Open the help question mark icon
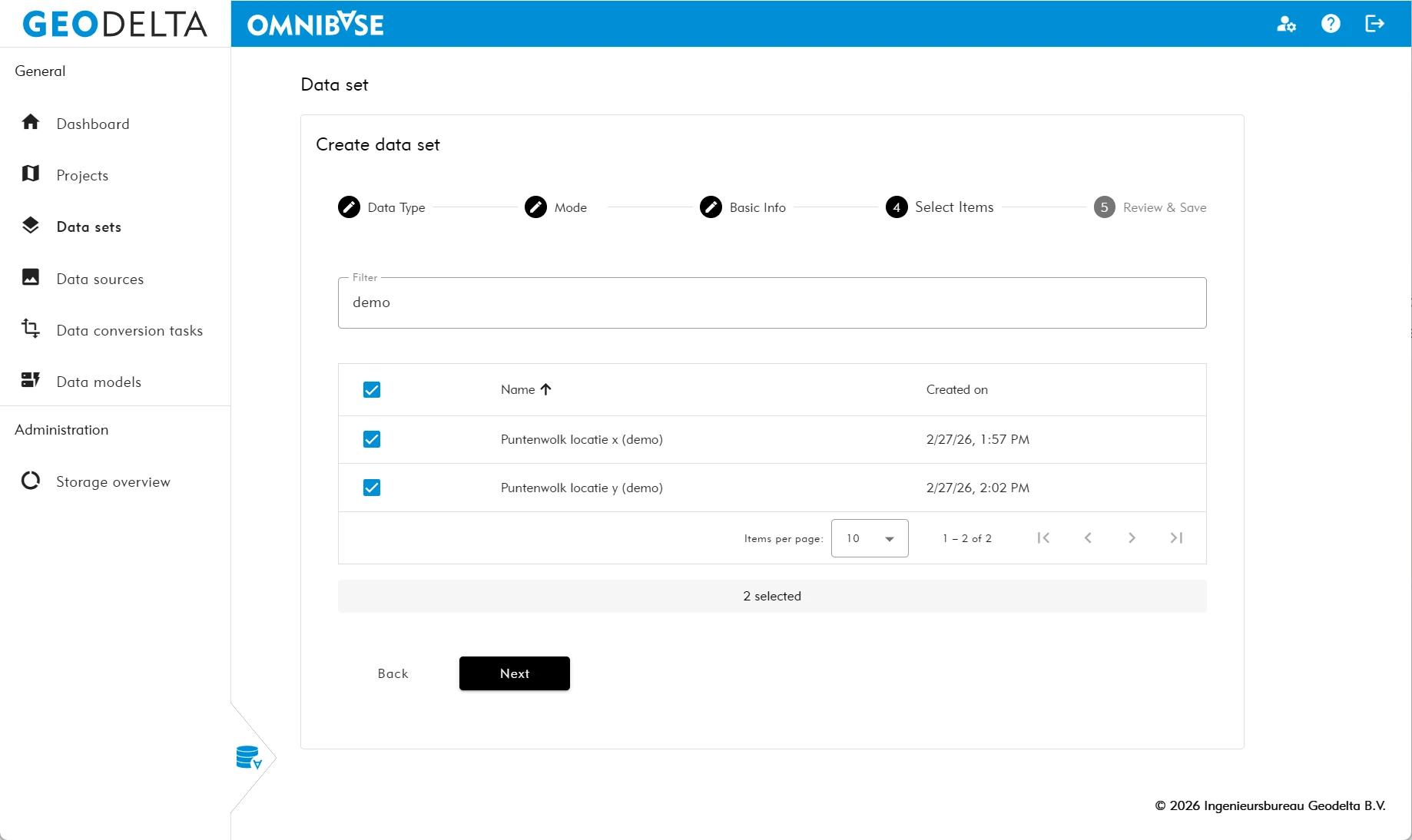 click(1331, 24)
